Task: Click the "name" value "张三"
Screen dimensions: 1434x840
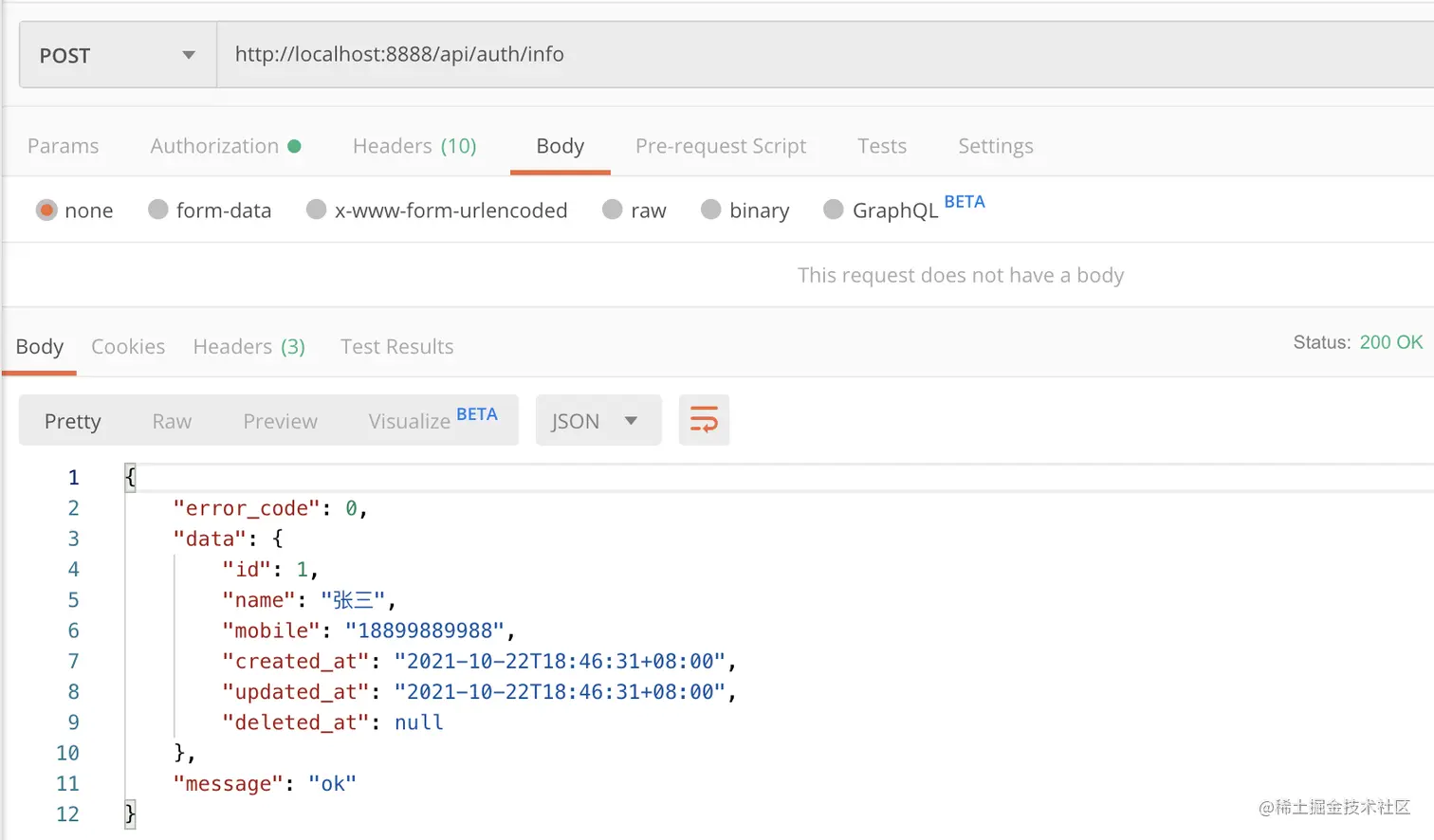Action: [x=353, y=600]
